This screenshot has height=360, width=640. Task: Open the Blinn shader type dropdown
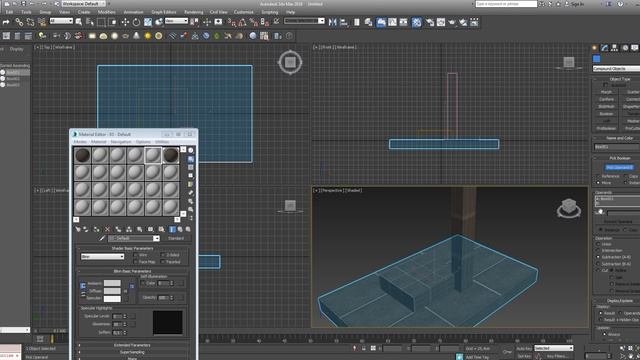click(x=102, y=256)
